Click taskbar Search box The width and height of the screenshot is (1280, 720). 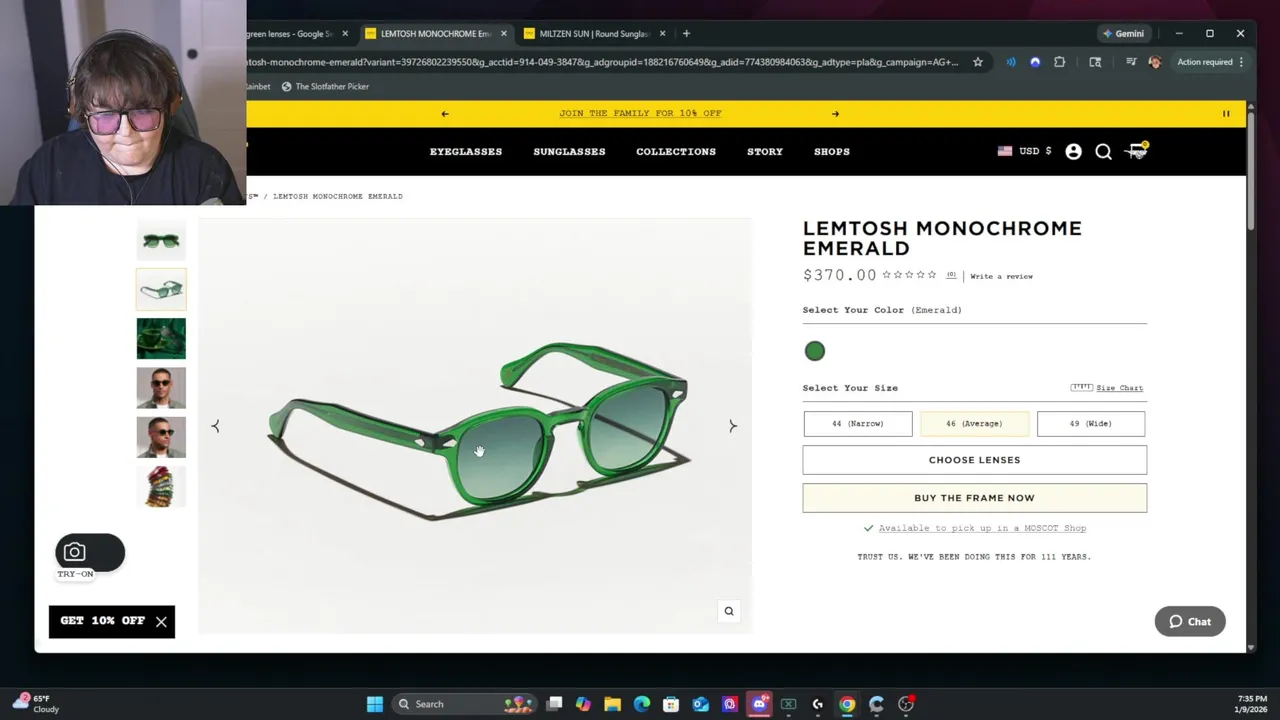pos(465,704)
